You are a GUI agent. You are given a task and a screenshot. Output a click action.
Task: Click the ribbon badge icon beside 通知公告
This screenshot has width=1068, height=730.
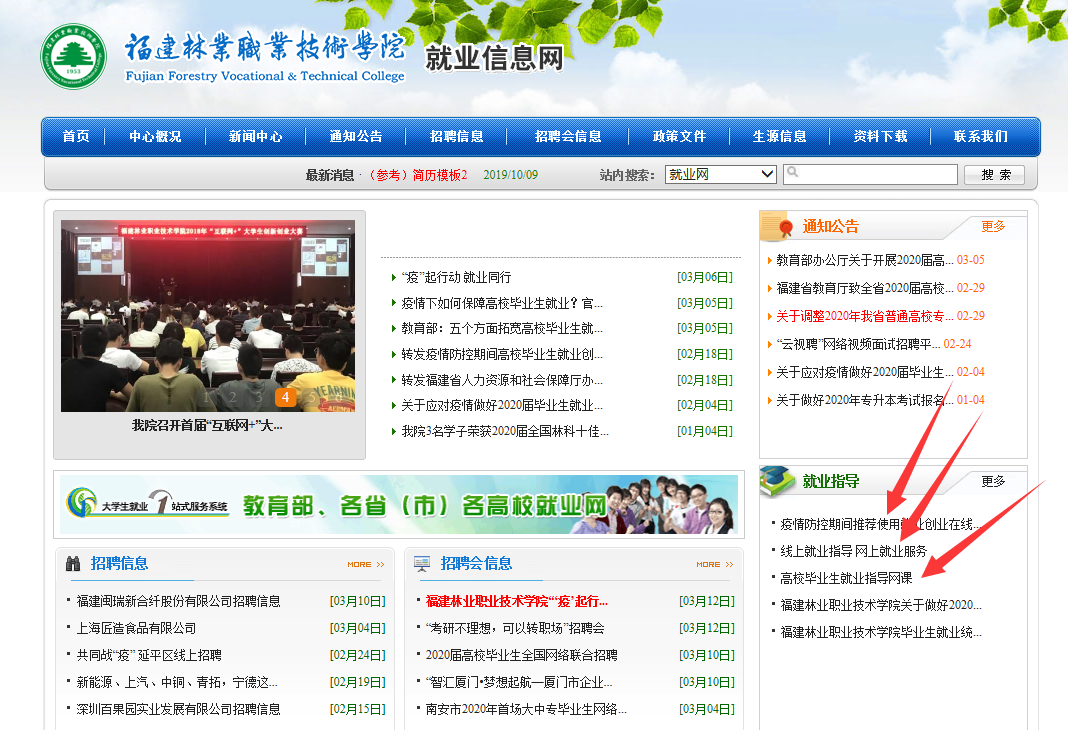pos(779,227)
